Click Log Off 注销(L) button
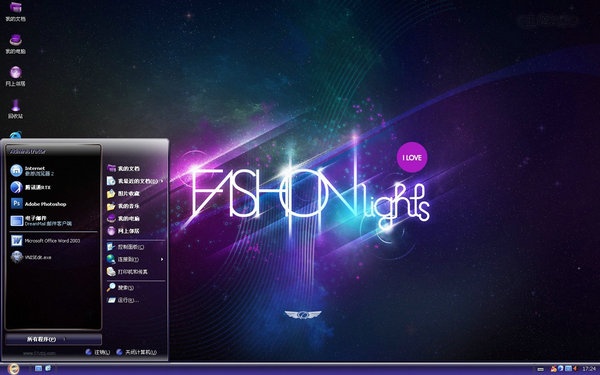The image size is (600, 375). [x=98, y=352]
